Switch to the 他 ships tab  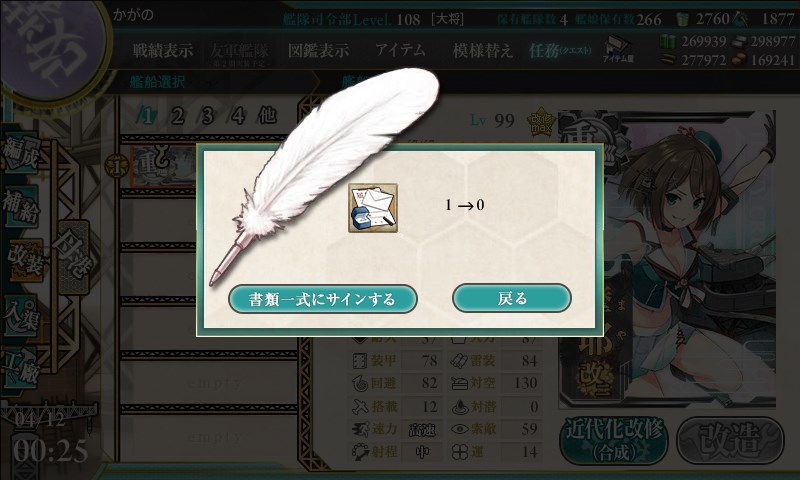tap(267, 116)
